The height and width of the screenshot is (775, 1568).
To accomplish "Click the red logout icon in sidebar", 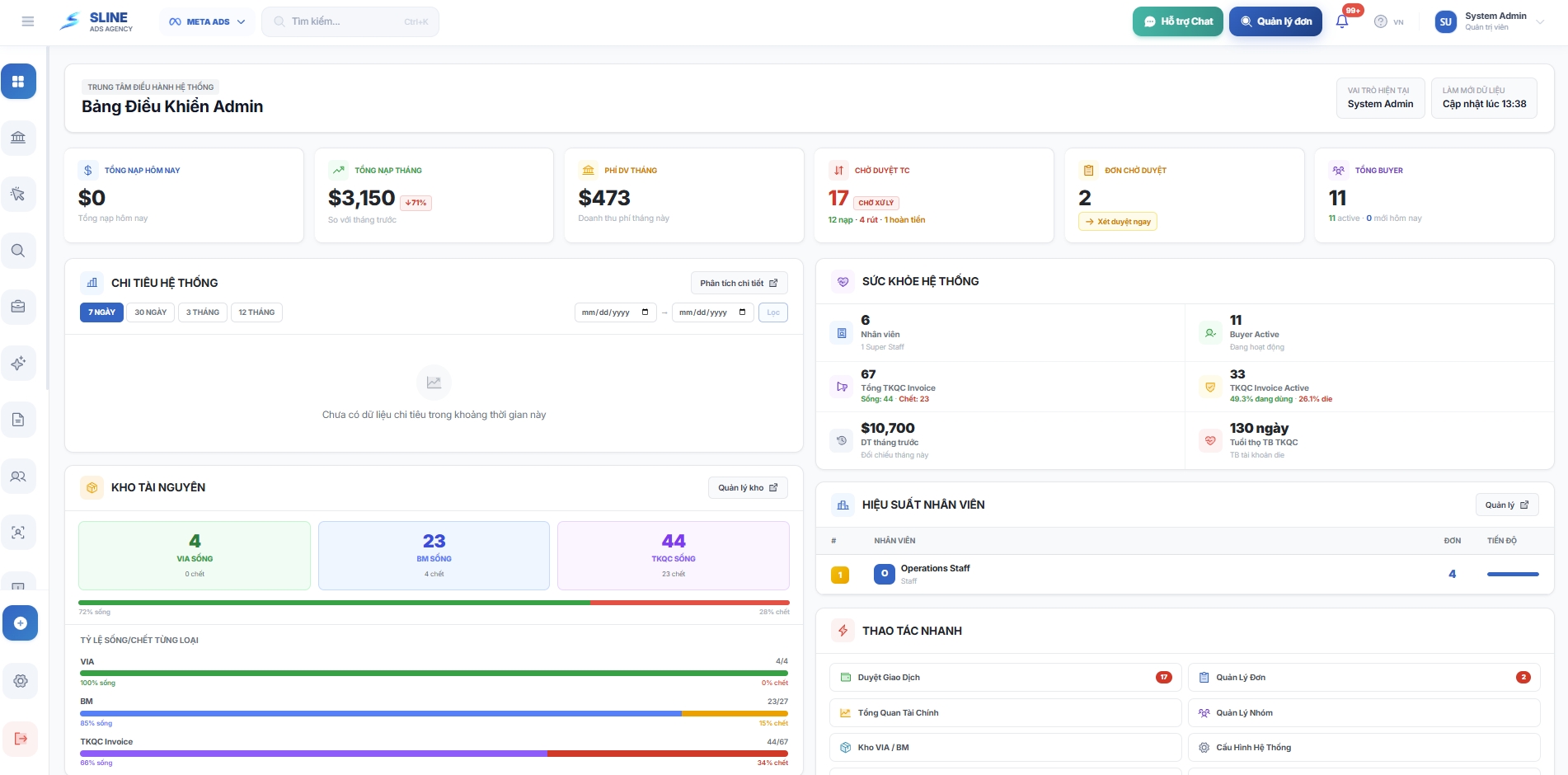I will pyautogui.click(x=21, y=738).
